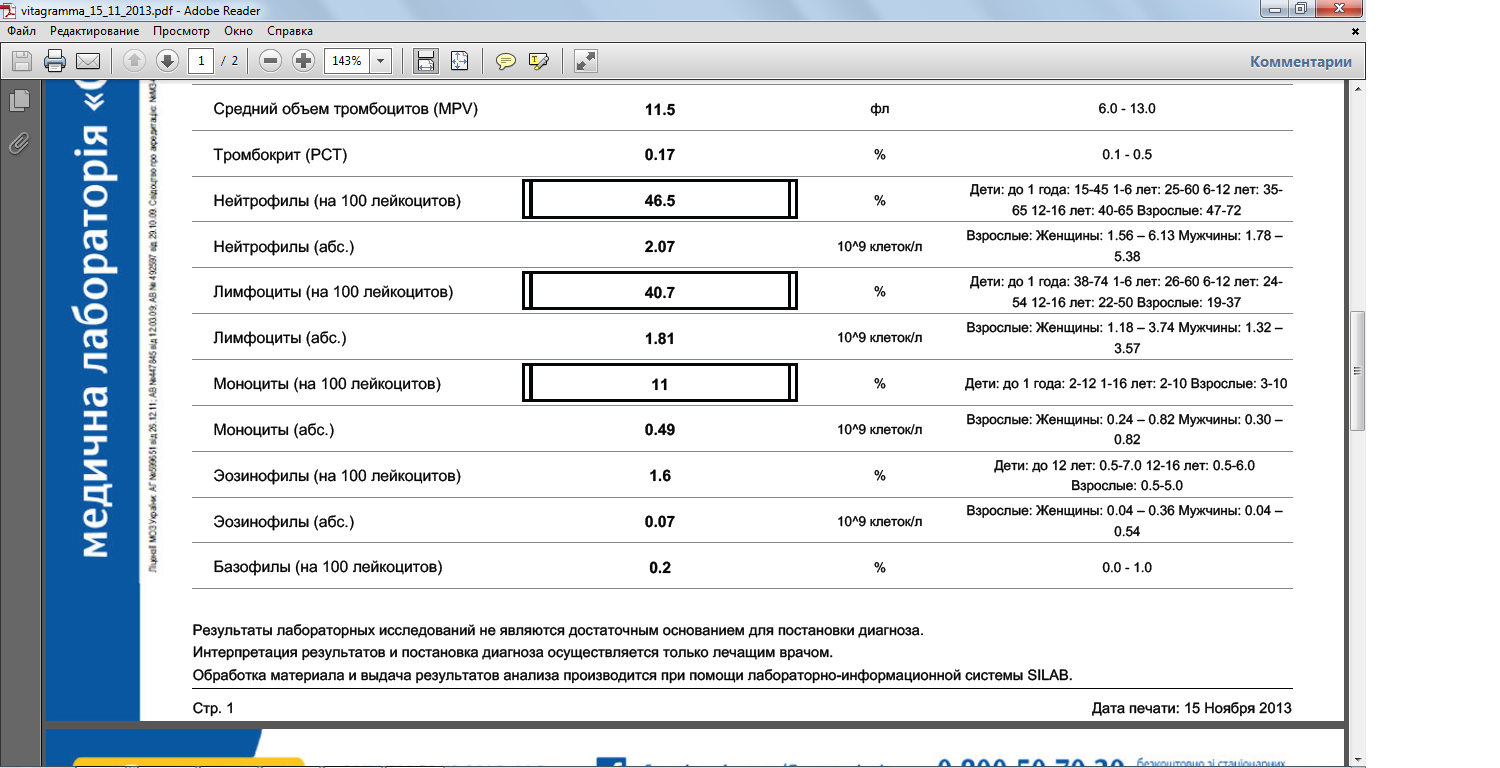The image size is (1500, 768).
Task: Click the Средний объем тромбоцитов (MPV) label
Action: coord(346,109)
